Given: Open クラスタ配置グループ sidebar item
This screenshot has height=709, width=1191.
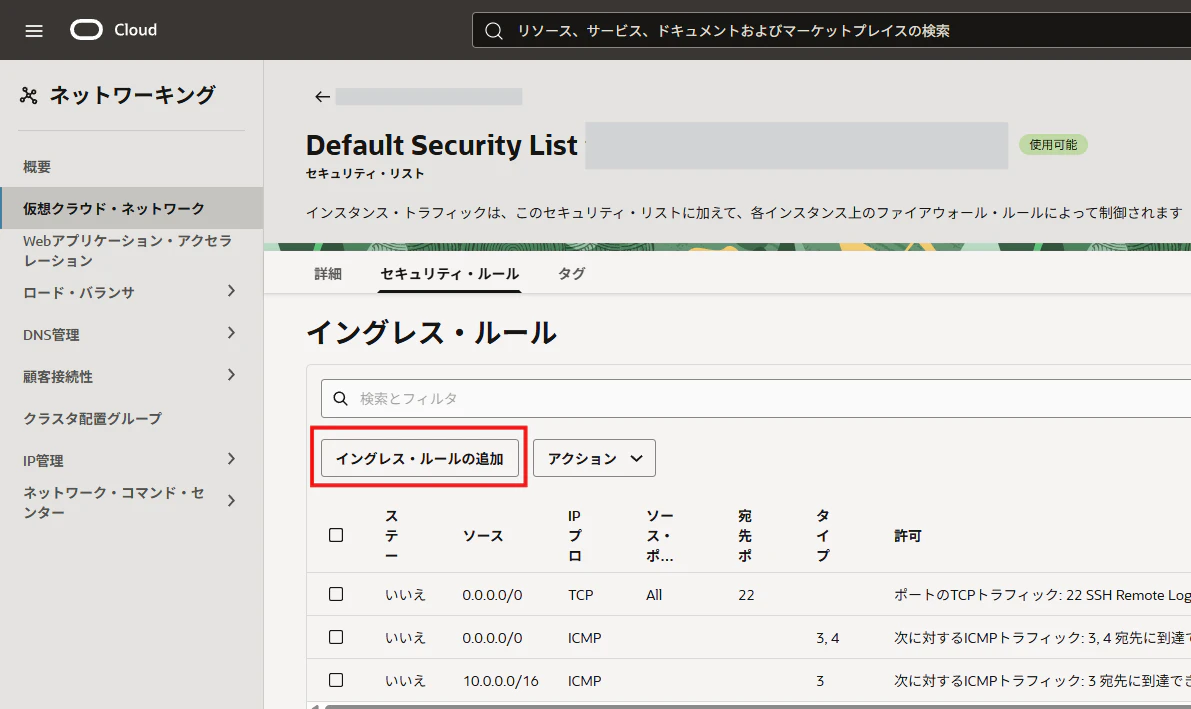Looking at the screenshot, I should (x=92, y=418).
